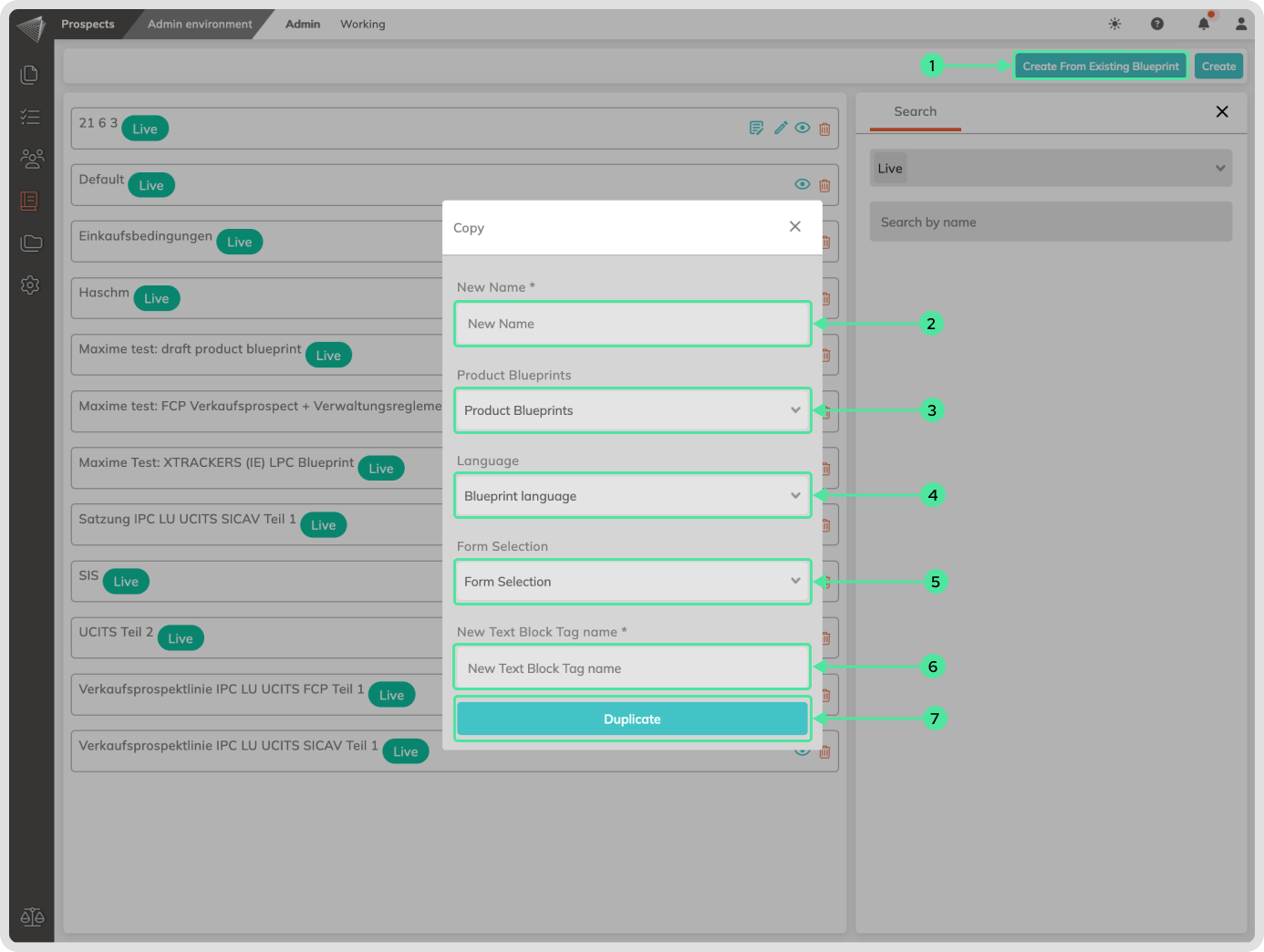Open the settings gear in sidebar

30,285
